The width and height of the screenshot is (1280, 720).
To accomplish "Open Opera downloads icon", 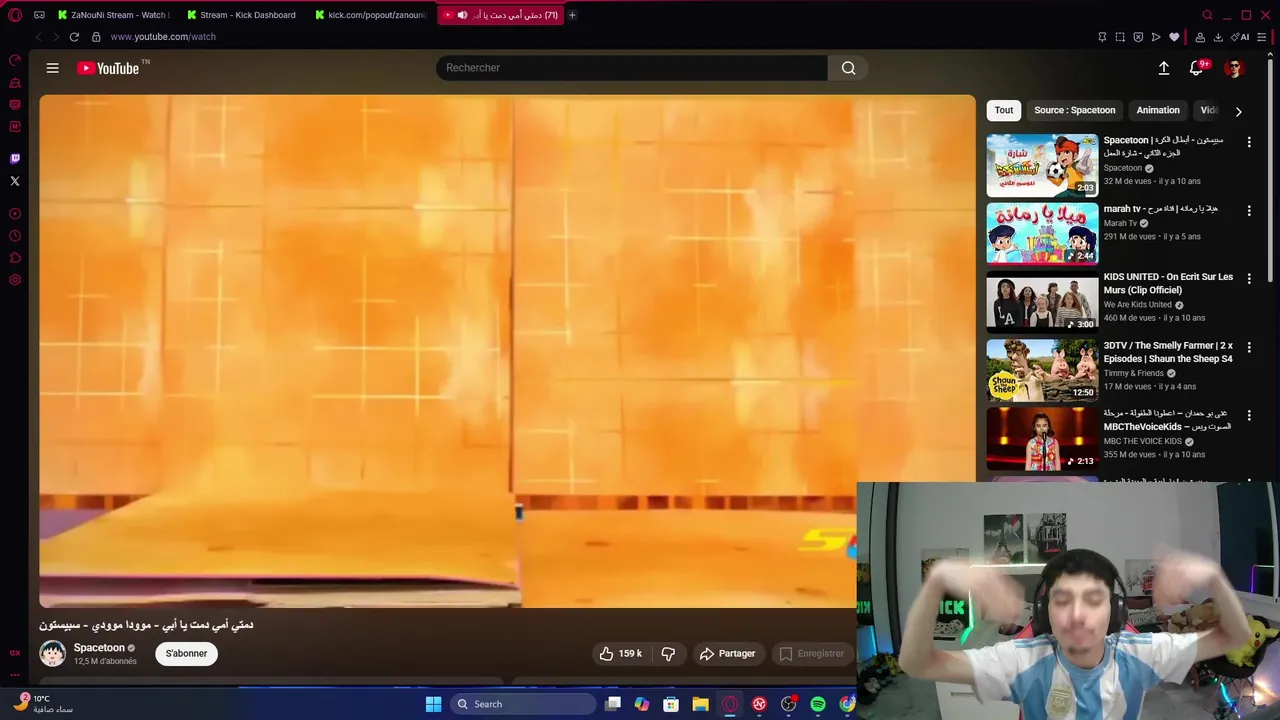I will [1218, 37].
